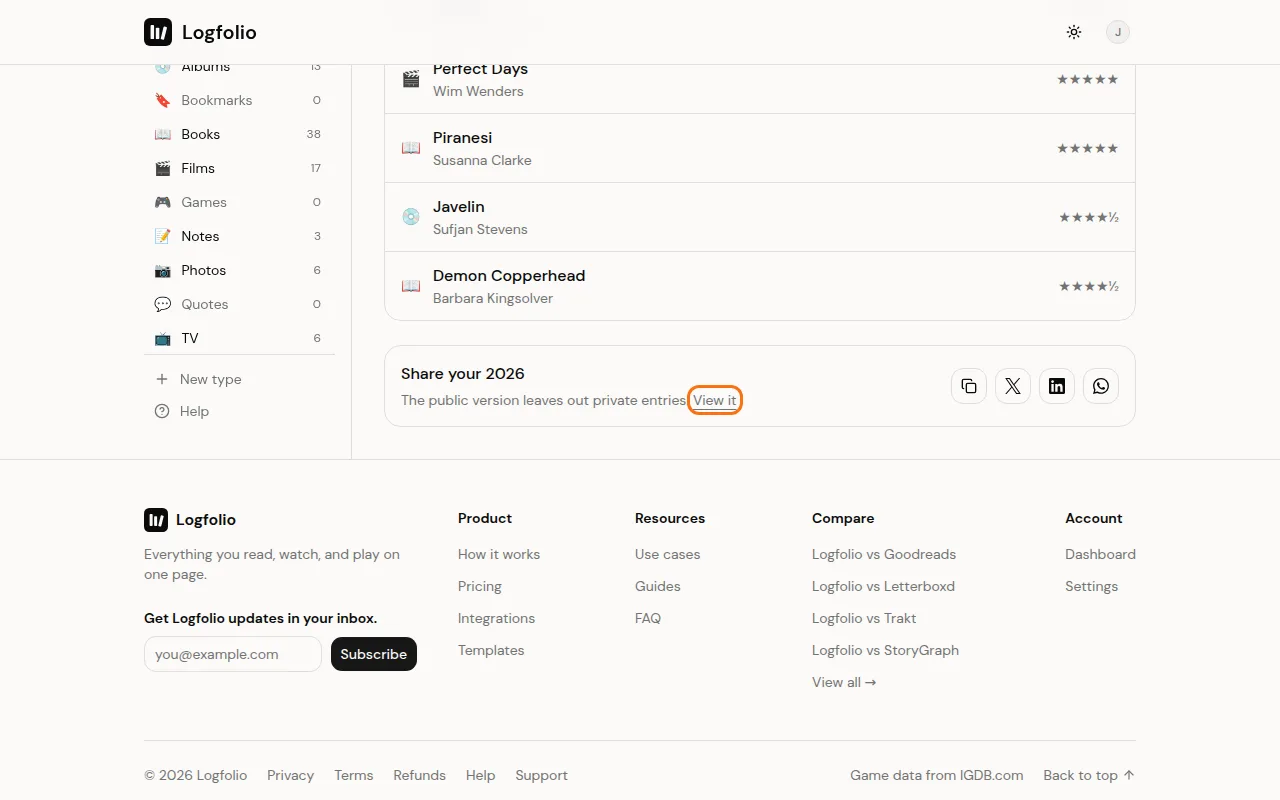Viewport: 1280px width, 800px height.
Task: Open the Piranesi book entry
Action: 760,148
